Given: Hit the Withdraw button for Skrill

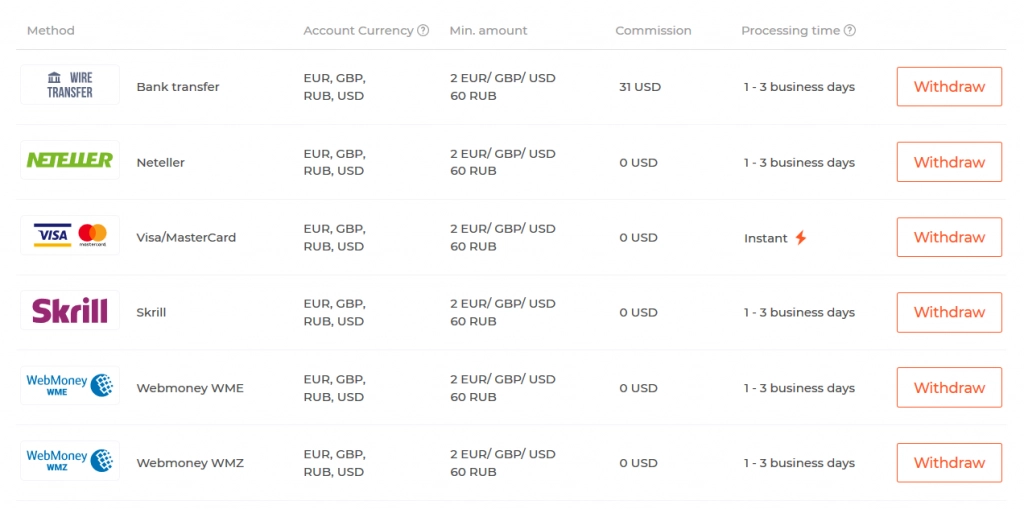Looking at the screenshot, I should (949, 312).
